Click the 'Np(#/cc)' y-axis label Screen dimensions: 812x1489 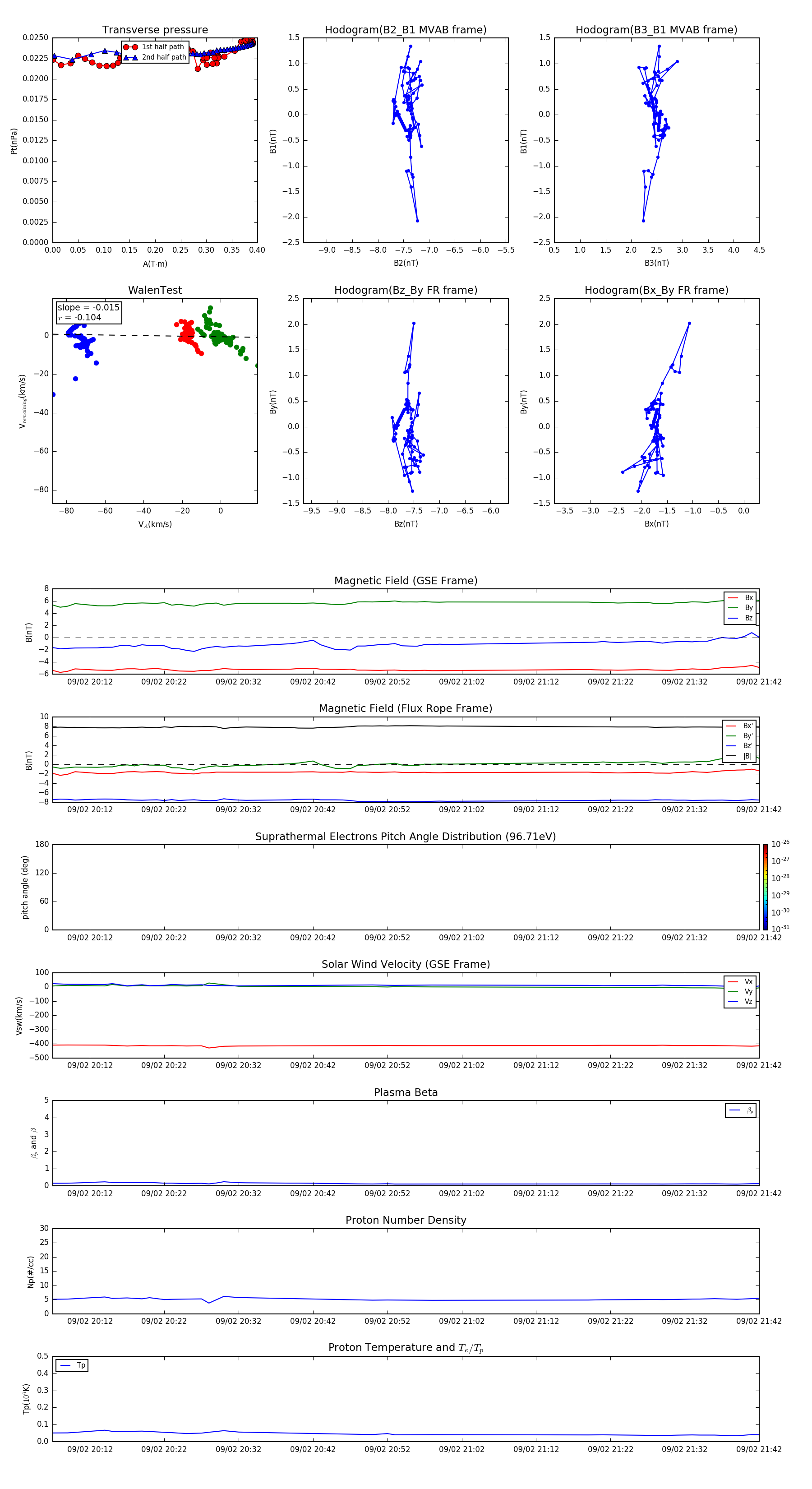tap(31, 1272)
